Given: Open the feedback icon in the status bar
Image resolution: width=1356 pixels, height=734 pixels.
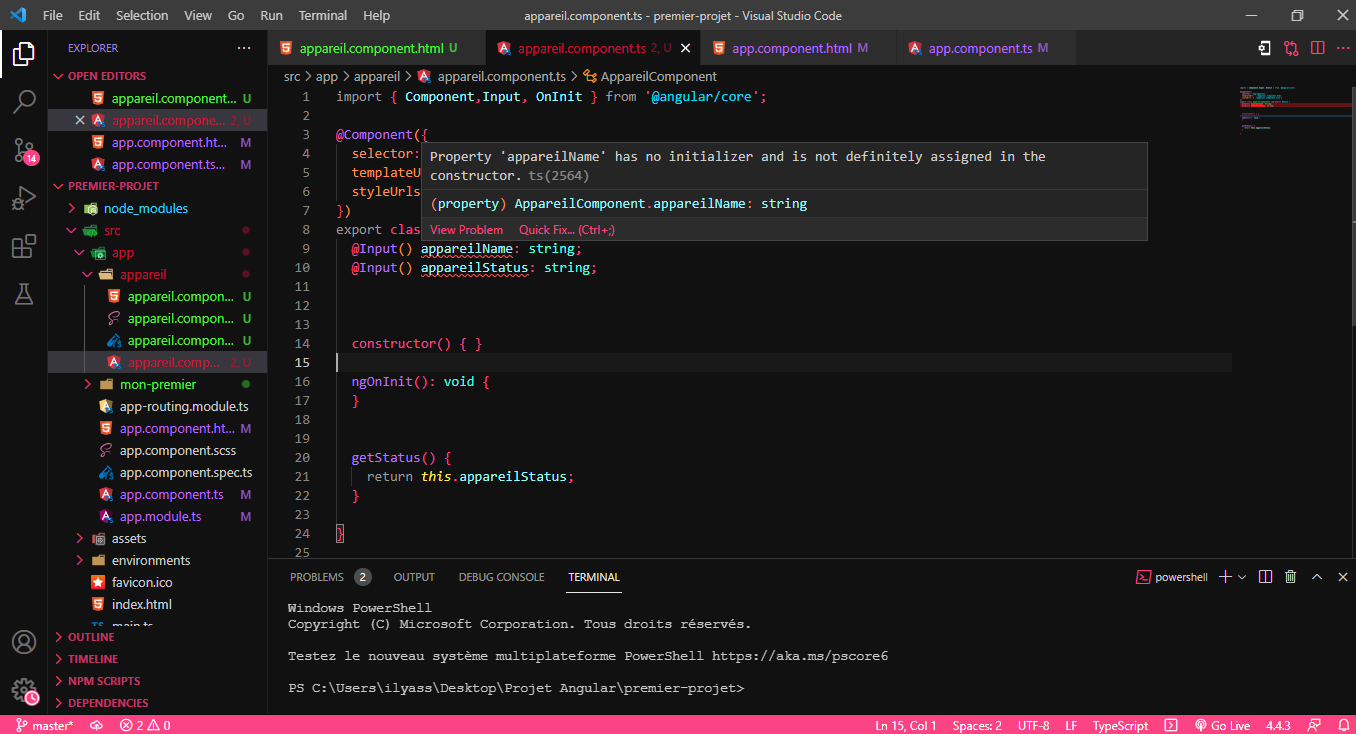Looking at the screenshot, I should click(x=1316, y=725).
